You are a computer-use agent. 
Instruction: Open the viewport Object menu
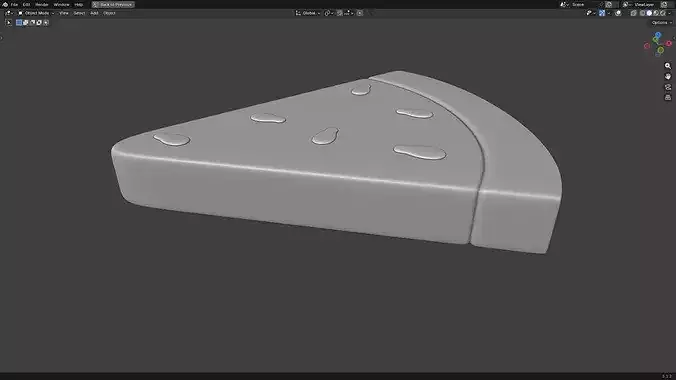point(109,13)
